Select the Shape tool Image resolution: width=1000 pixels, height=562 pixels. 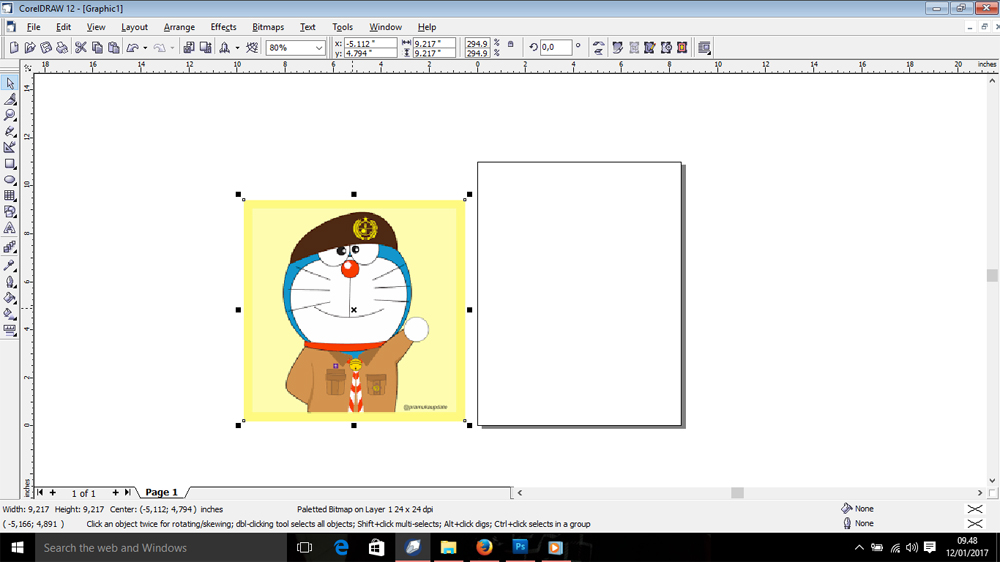click(10, 100)
